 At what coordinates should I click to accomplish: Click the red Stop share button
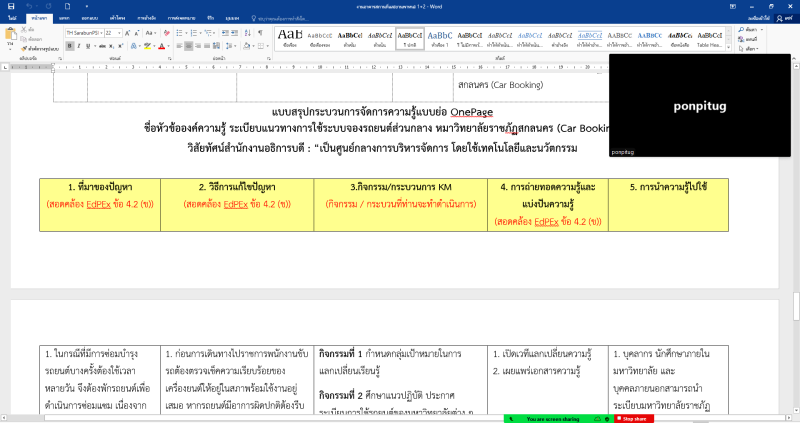click(x=633, y=418)
